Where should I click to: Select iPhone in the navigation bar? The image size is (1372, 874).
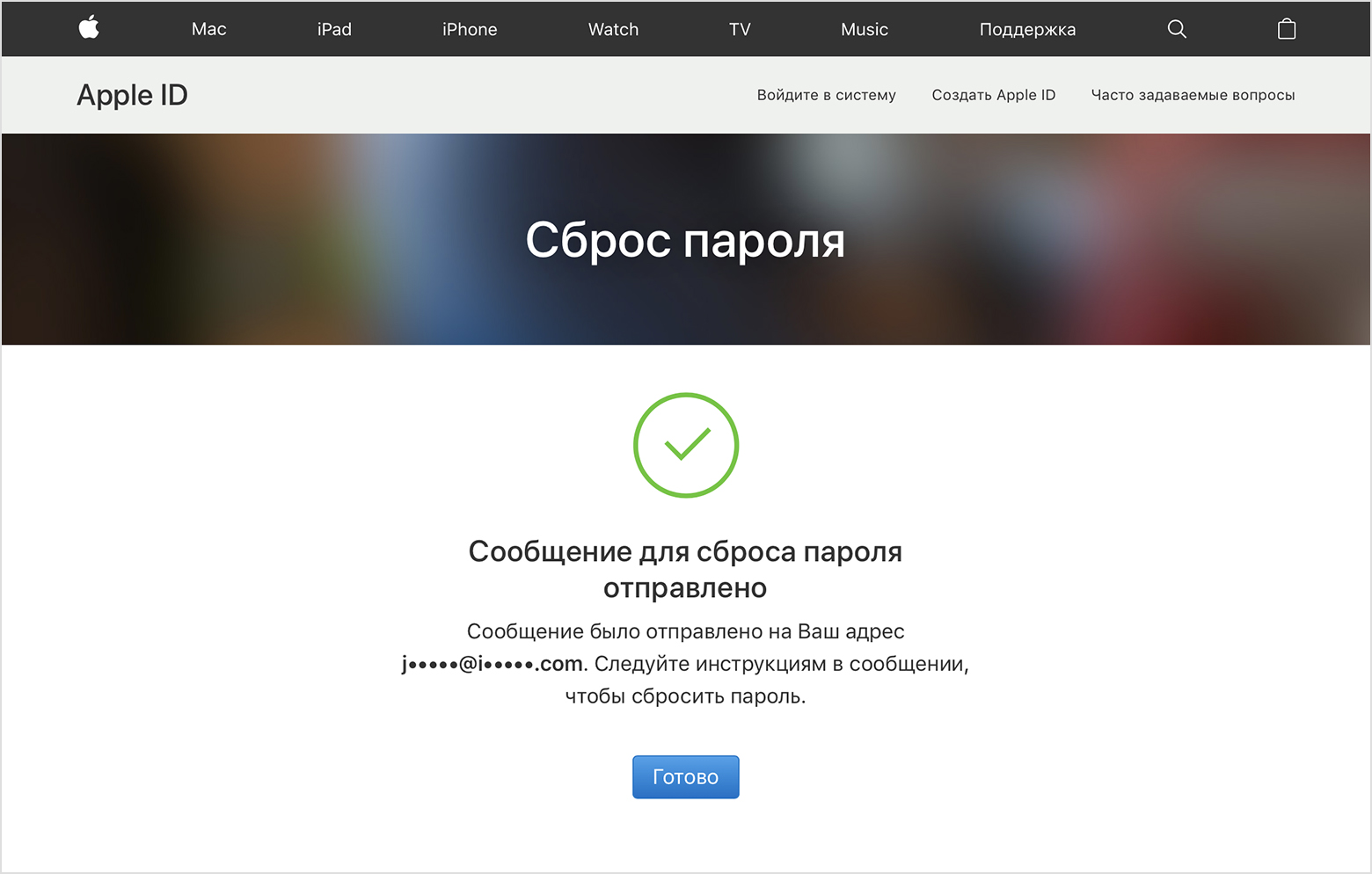(470, 29)
